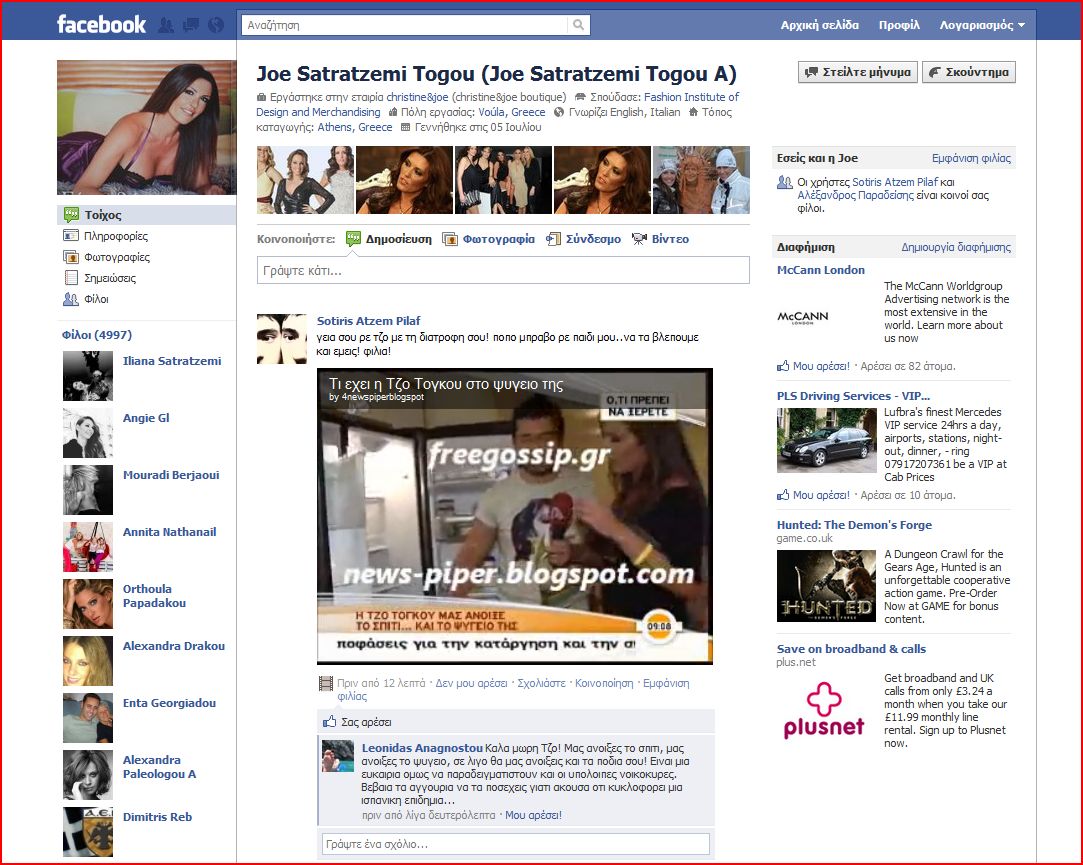The width and height of the screenshot is (1083, 865).
Task: Click the Γράψτε ένα σχόλιο comment box
Action: pyautogui.click(x=515, y=844)
